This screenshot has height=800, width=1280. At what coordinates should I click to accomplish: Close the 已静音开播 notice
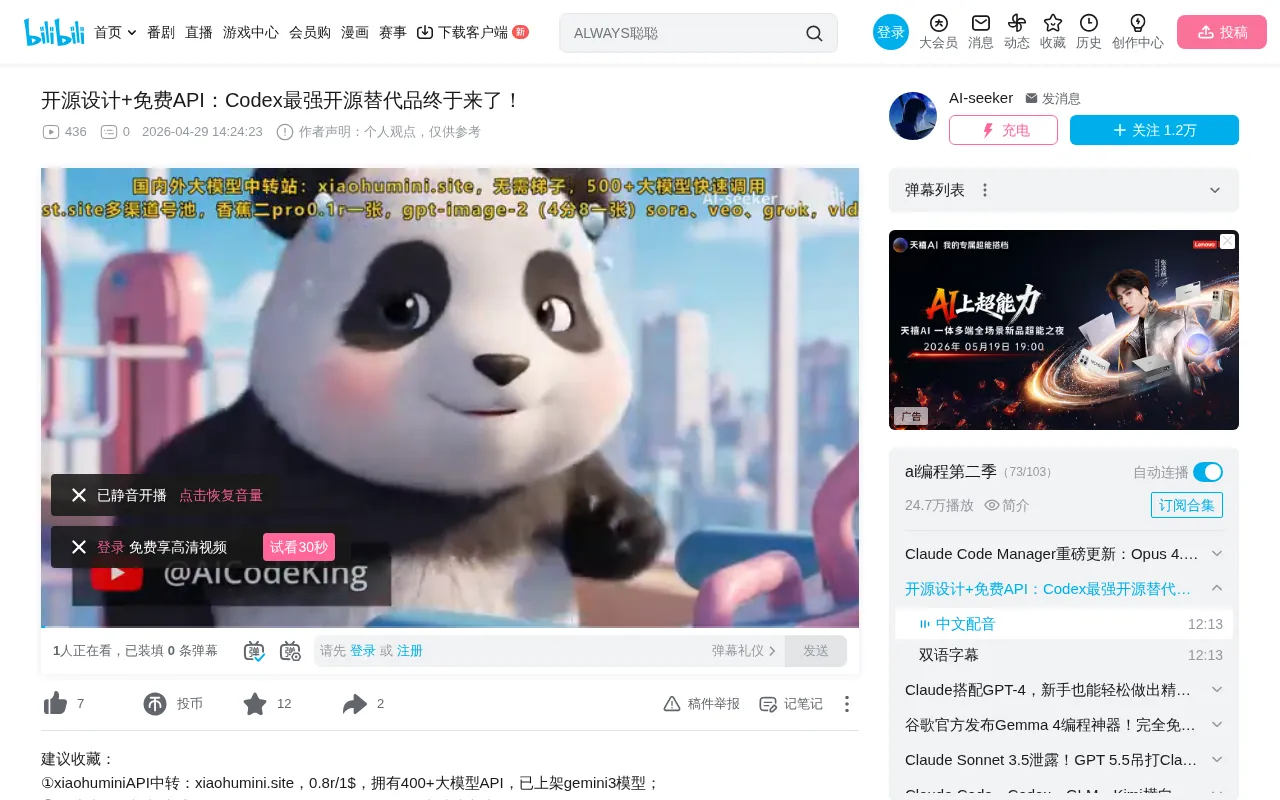pyautogui.click(x=79, y=495)
